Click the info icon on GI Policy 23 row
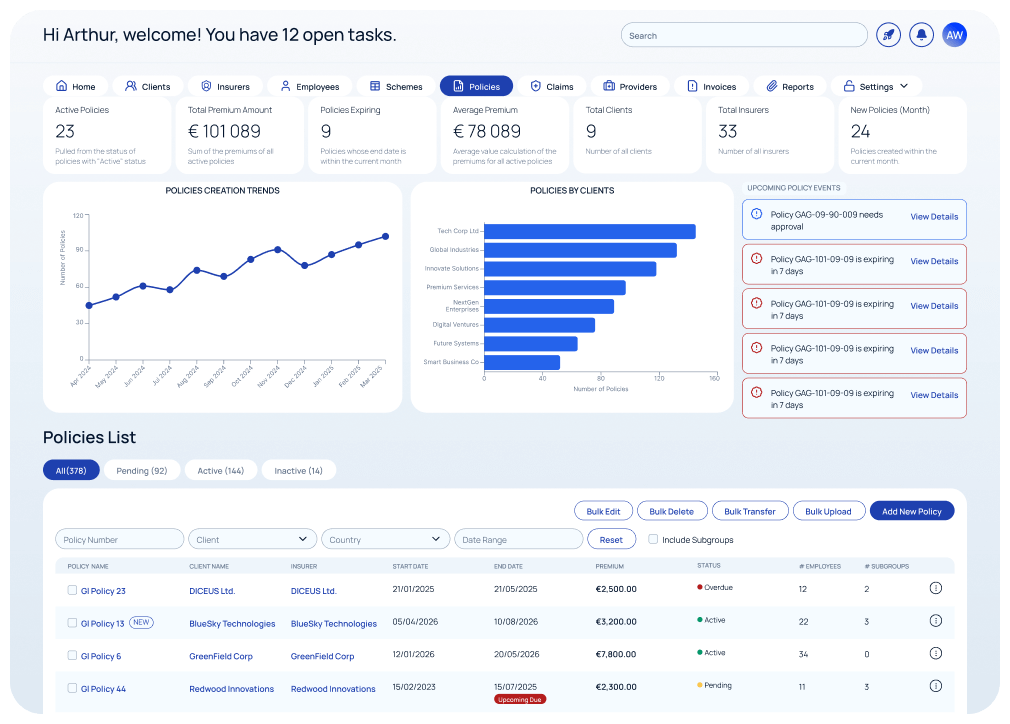The height and width of the screenshot is (724, 1010). pos(936,589)
